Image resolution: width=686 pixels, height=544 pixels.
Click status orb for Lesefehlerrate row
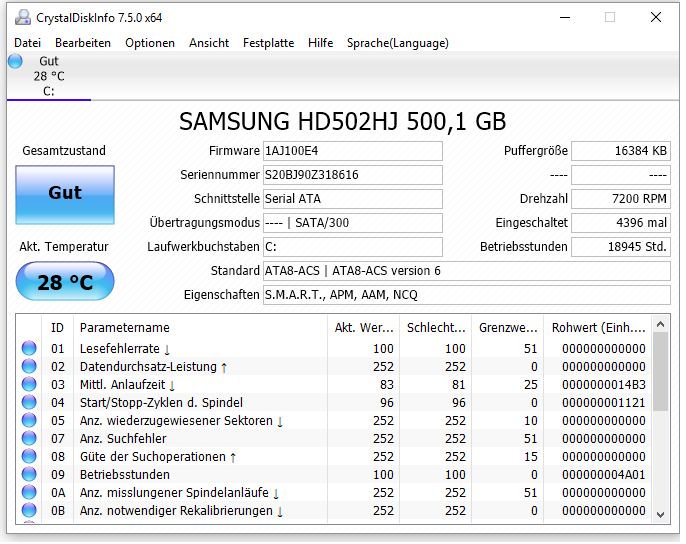[x=29, y=349]
